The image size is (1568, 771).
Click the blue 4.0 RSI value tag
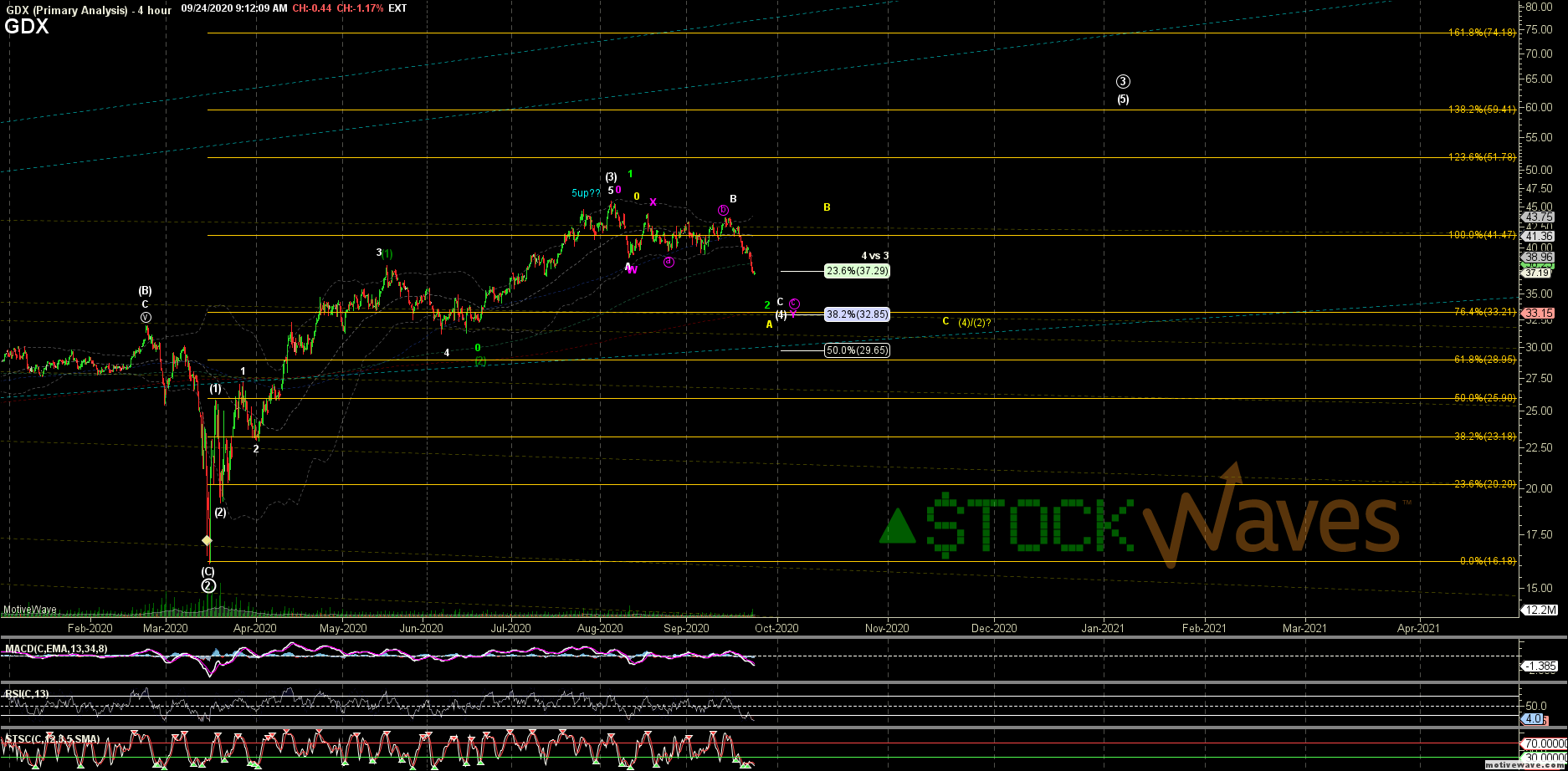tap(1534, 718)
